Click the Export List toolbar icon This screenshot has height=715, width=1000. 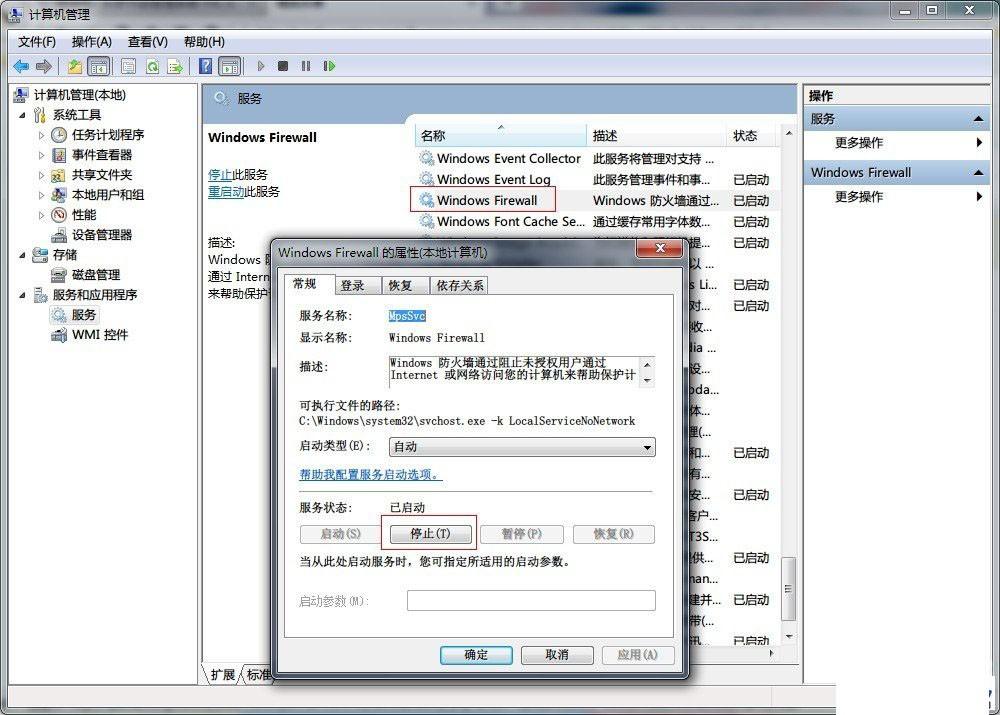pyautogui.click(x=175, y=66)
